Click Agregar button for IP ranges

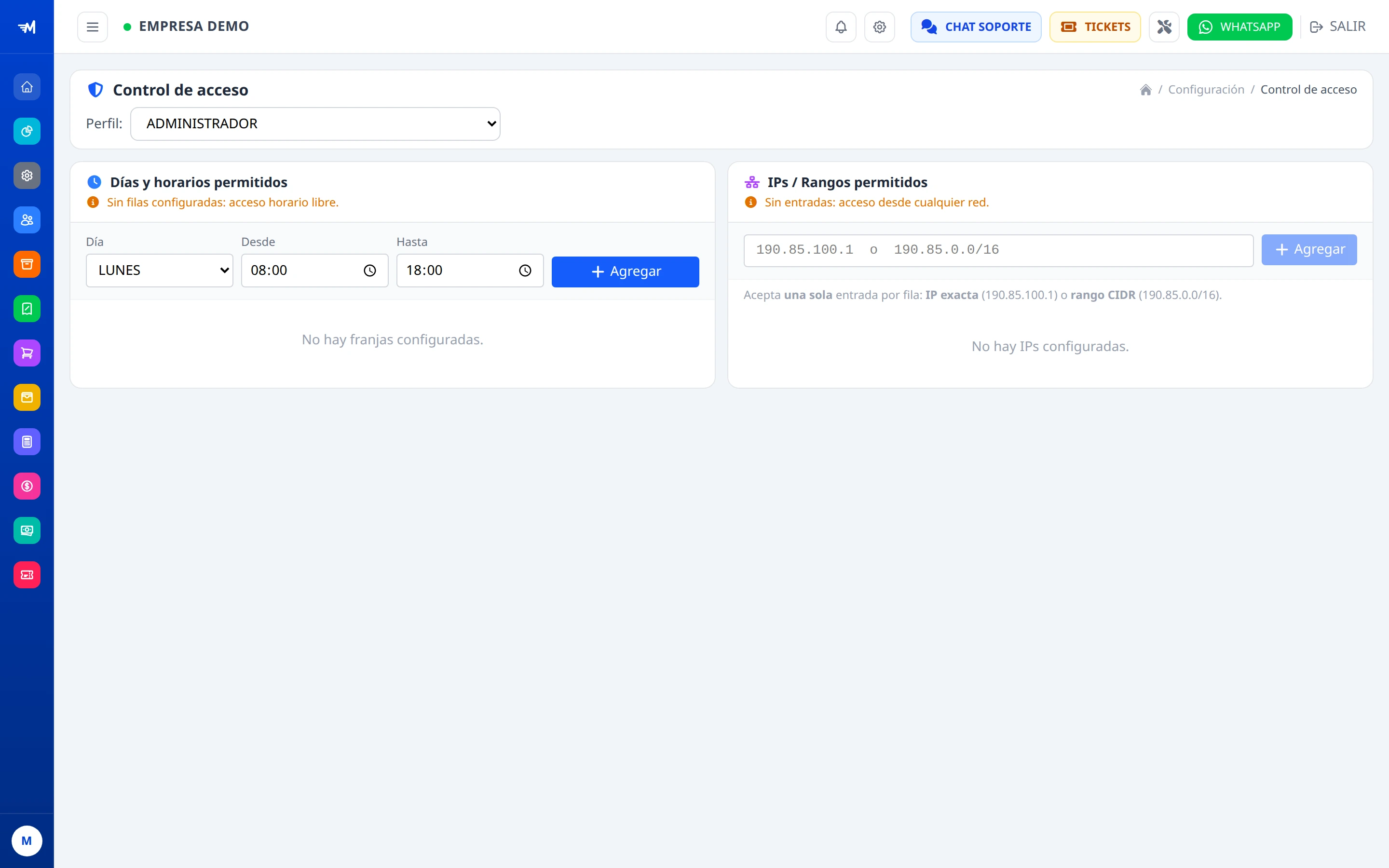pyautogui.click(x=1308, y=250)
